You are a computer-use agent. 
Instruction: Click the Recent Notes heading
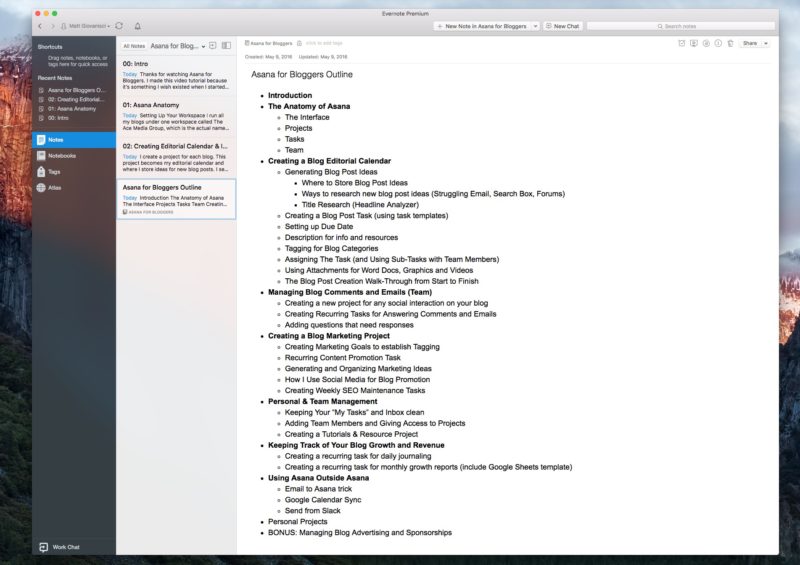[55, 78]
